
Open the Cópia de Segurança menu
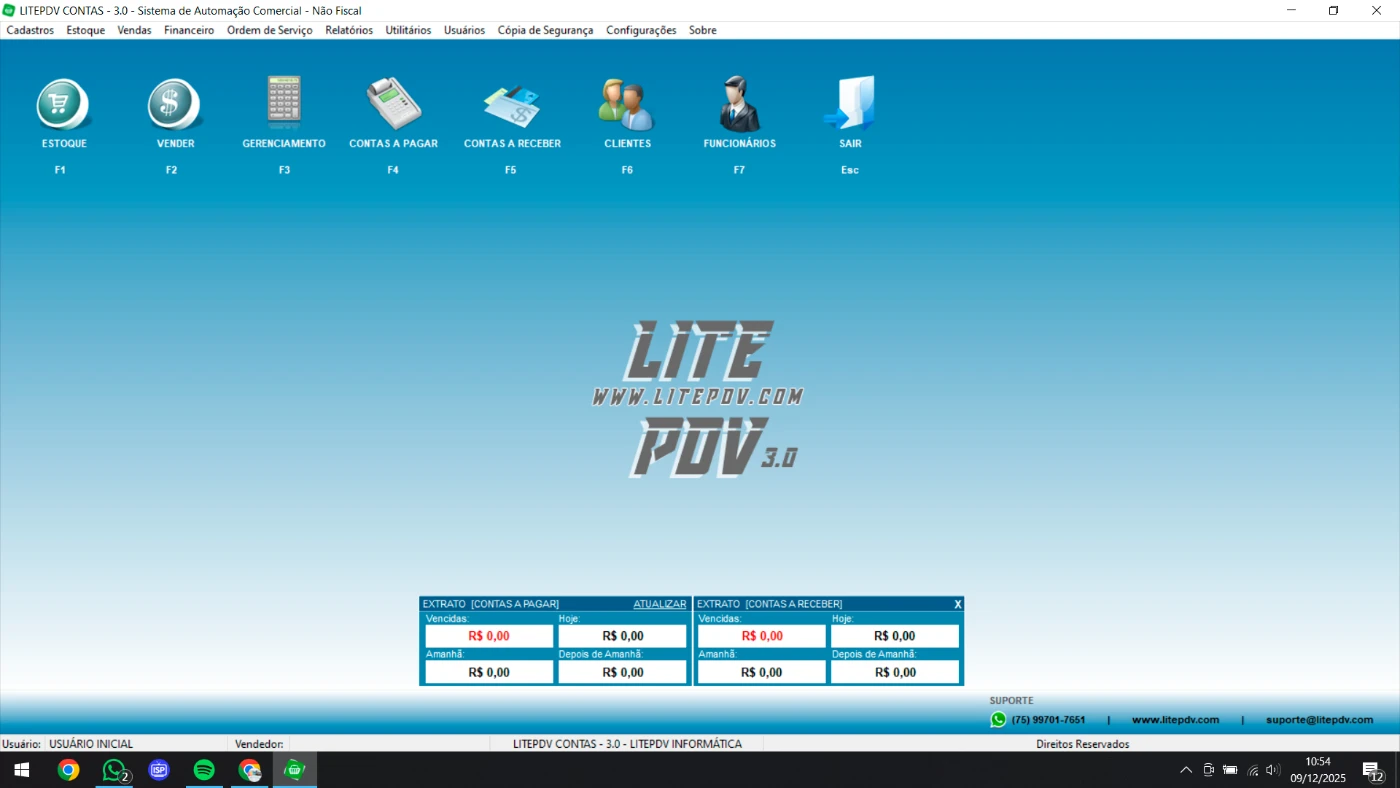[x=545, y=30]
